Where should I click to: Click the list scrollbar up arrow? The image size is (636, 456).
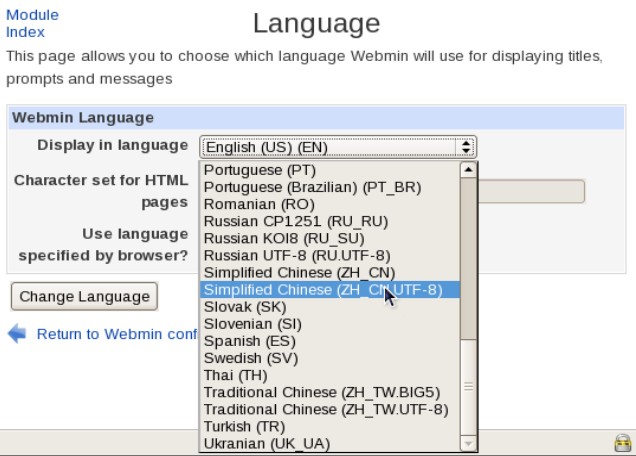click(x=468, y=170)
